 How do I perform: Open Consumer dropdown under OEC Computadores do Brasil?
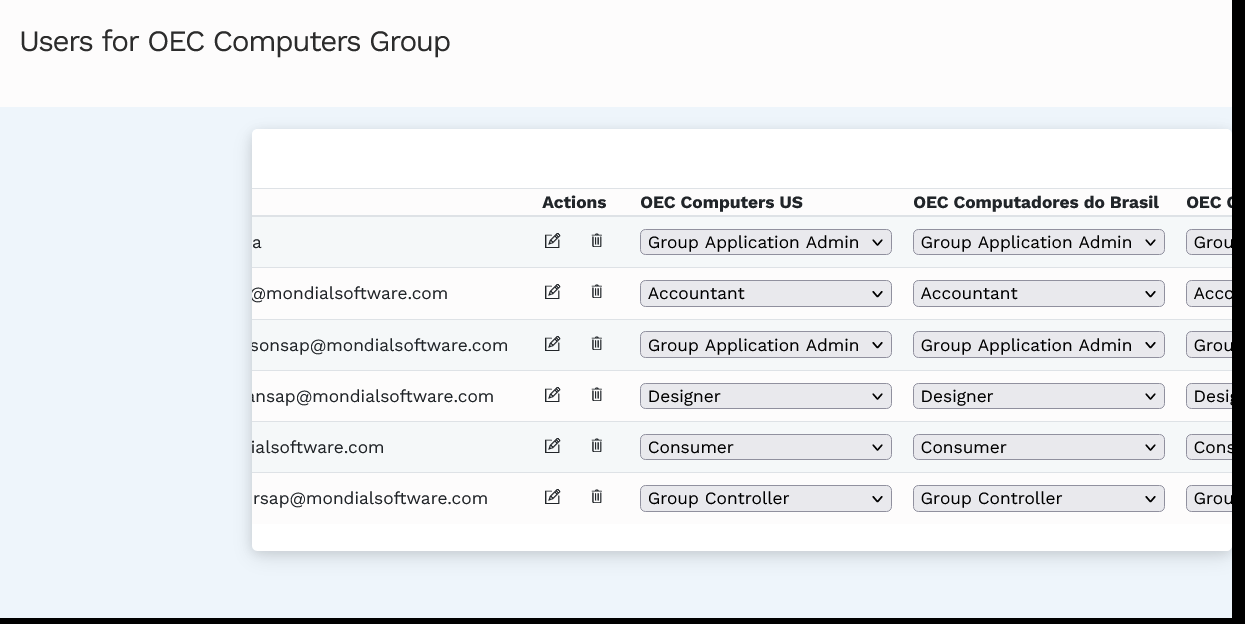coord(1039,447)
